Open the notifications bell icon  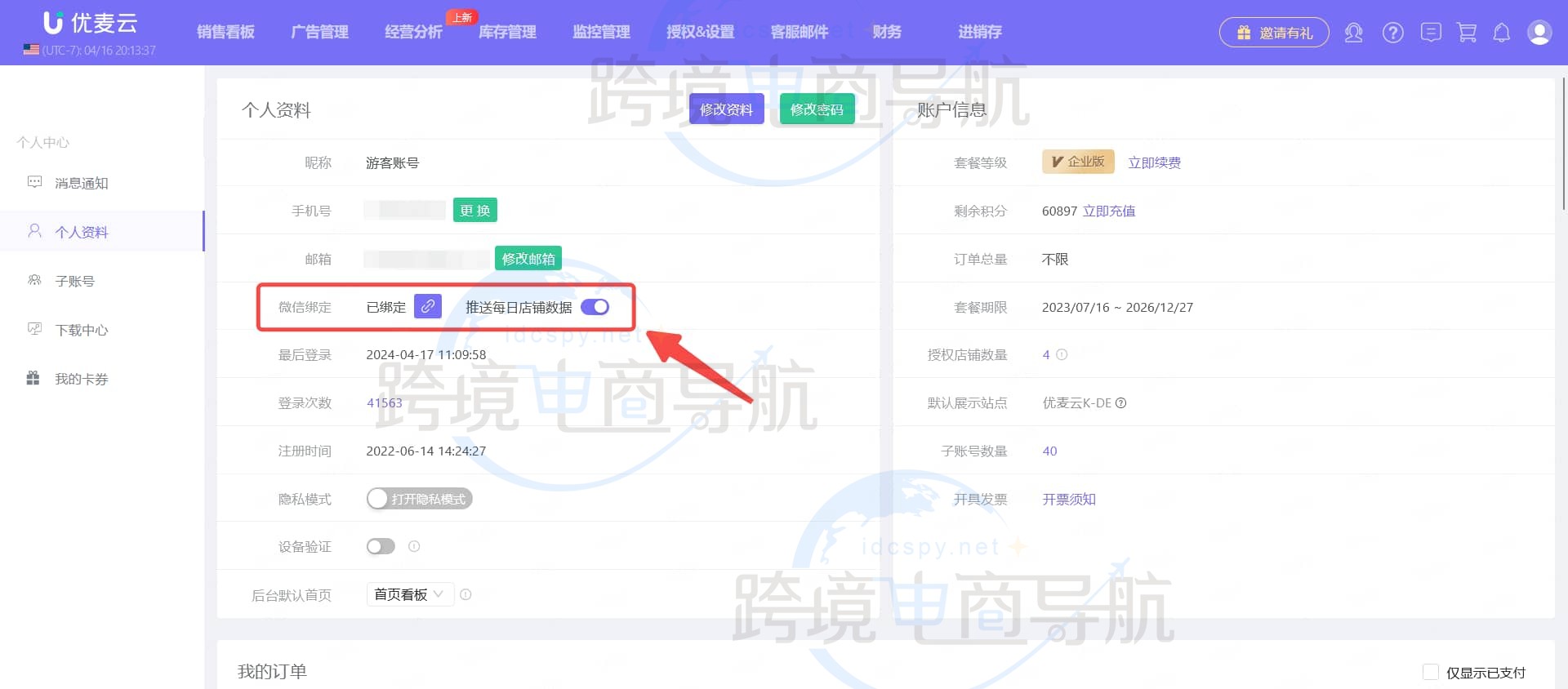click(x=1501, y=33)
